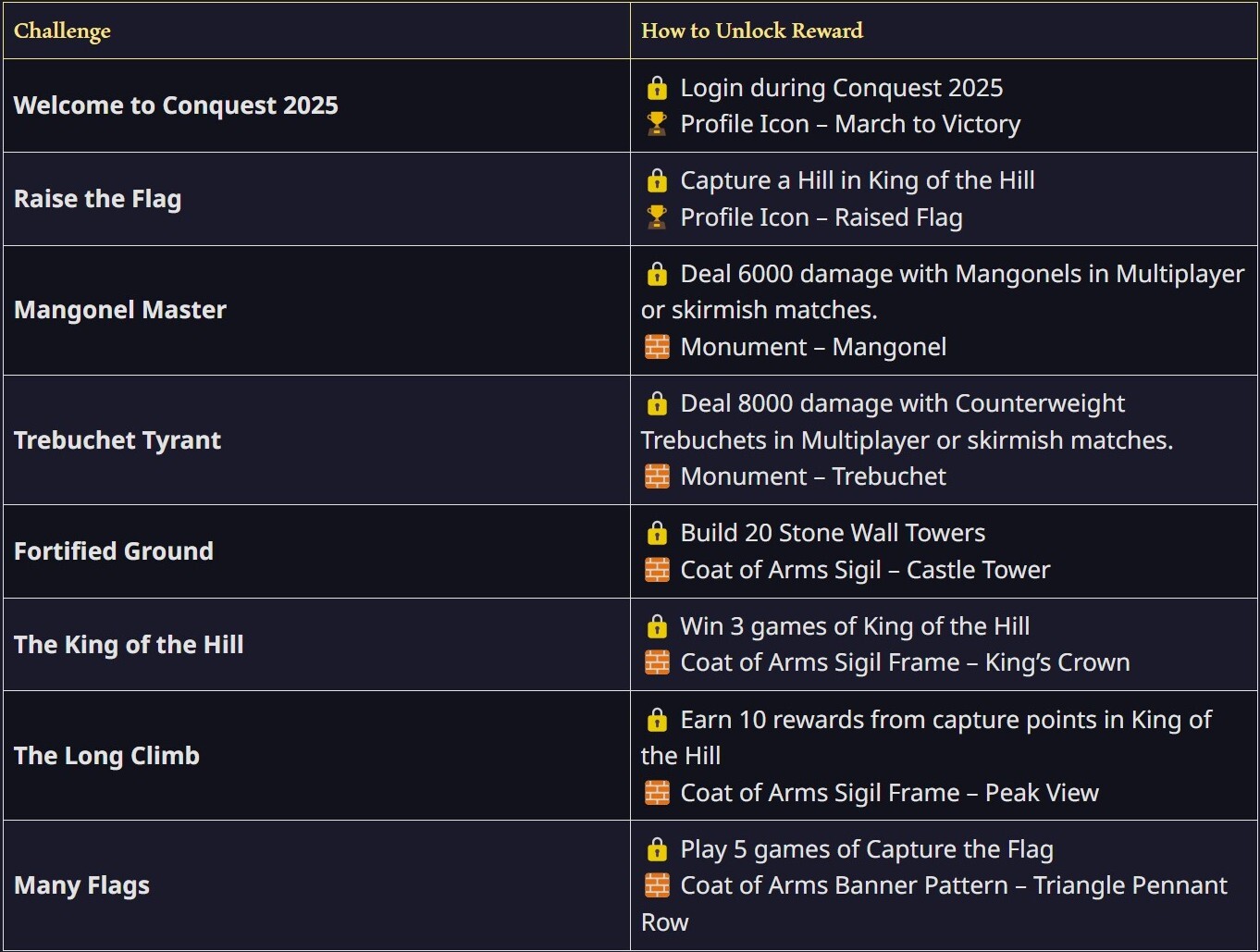Click trophy icon next to Raised Flag
The image size is (1260, 952).
pos(657,217)
